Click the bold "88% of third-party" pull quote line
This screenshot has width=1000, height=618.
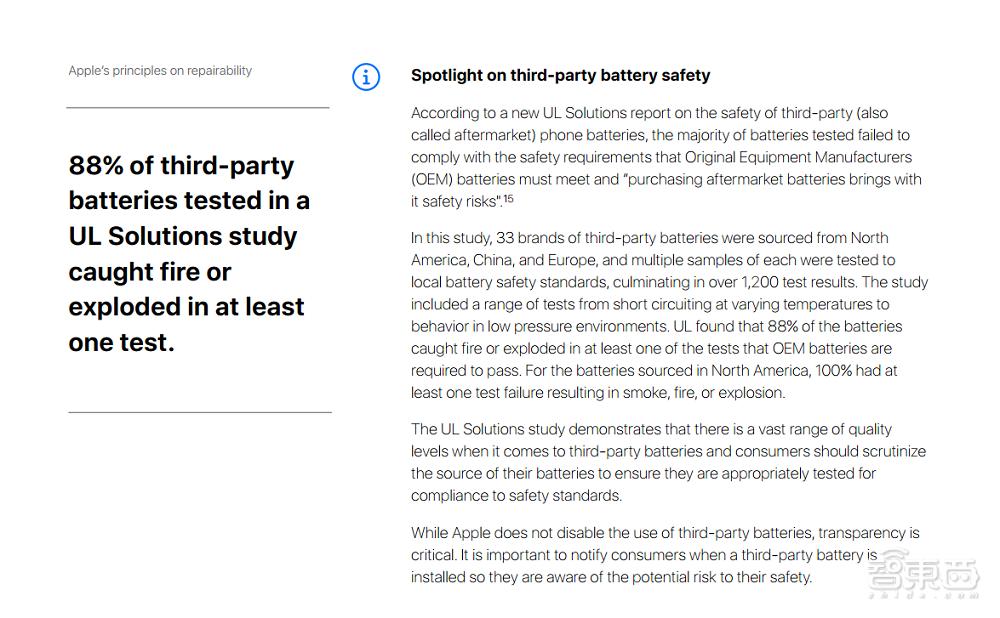point(181,166)
